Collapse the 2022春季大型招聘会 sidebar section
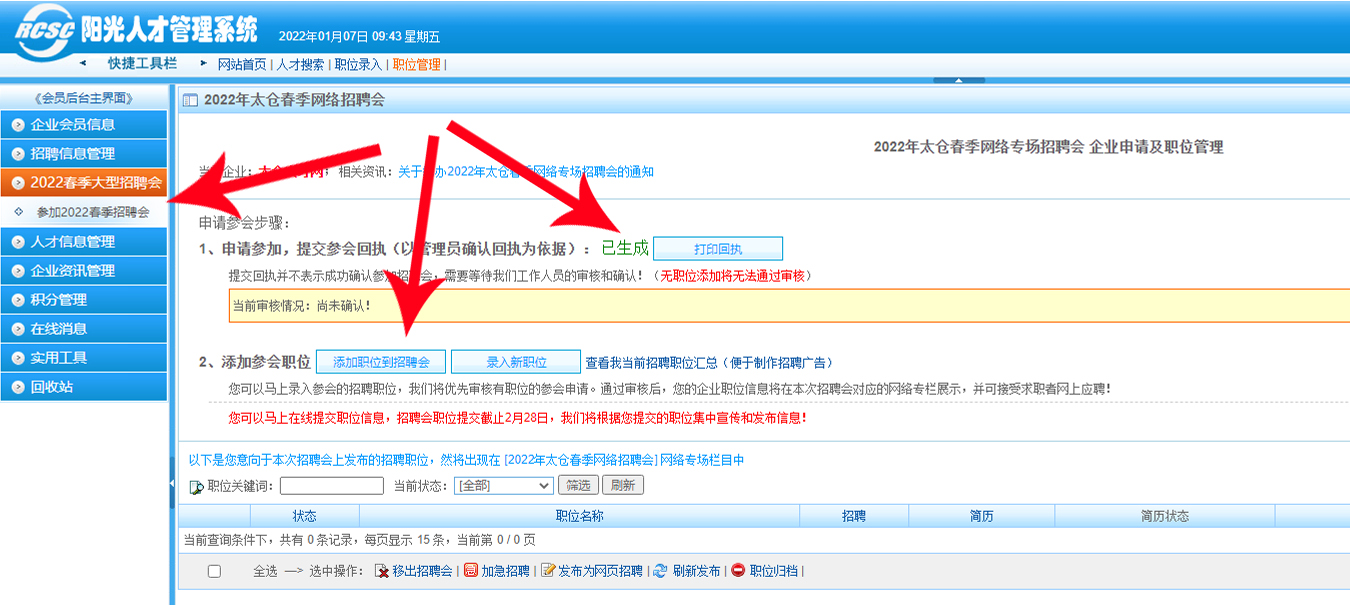This screenshot has width=1350, height=605. (84, 183)
